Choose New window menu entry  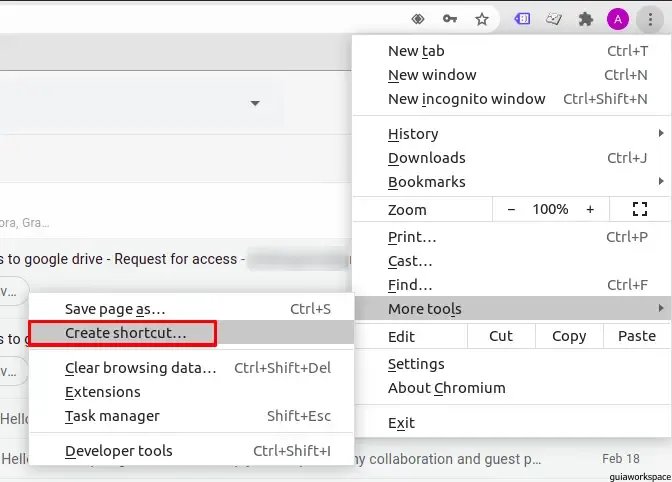pyautogui.click(x=512, y=75)
